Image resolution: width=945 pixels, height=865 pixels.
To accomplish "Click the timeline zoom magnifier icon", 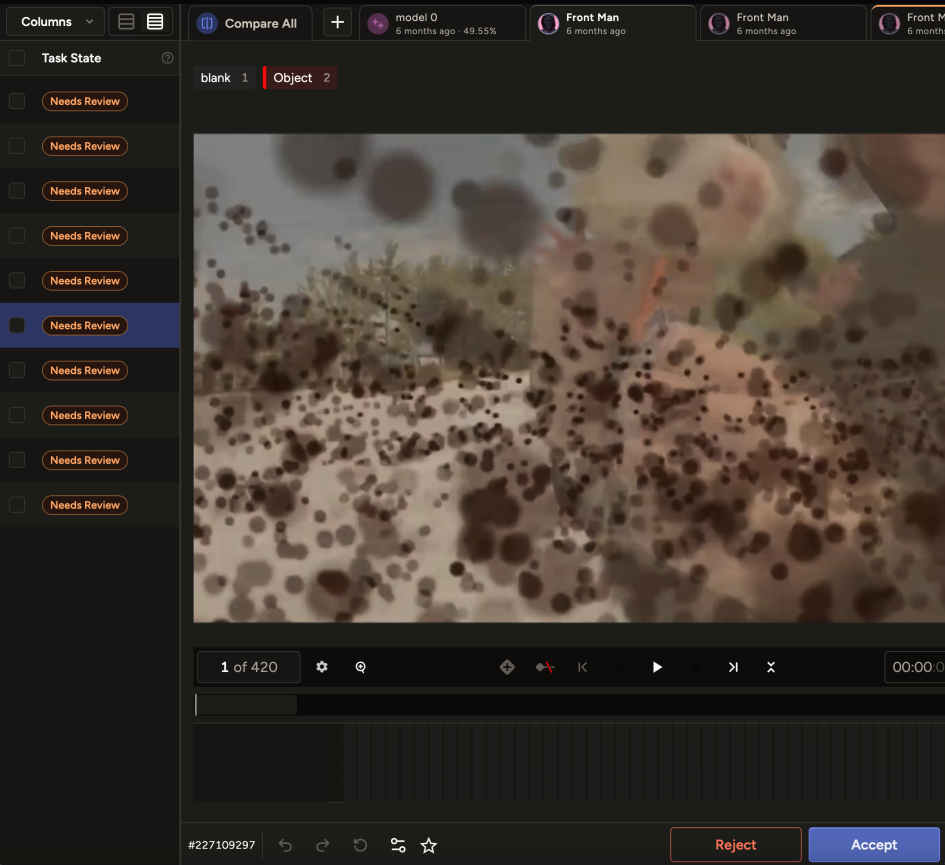I will click(x=361, y=667).
